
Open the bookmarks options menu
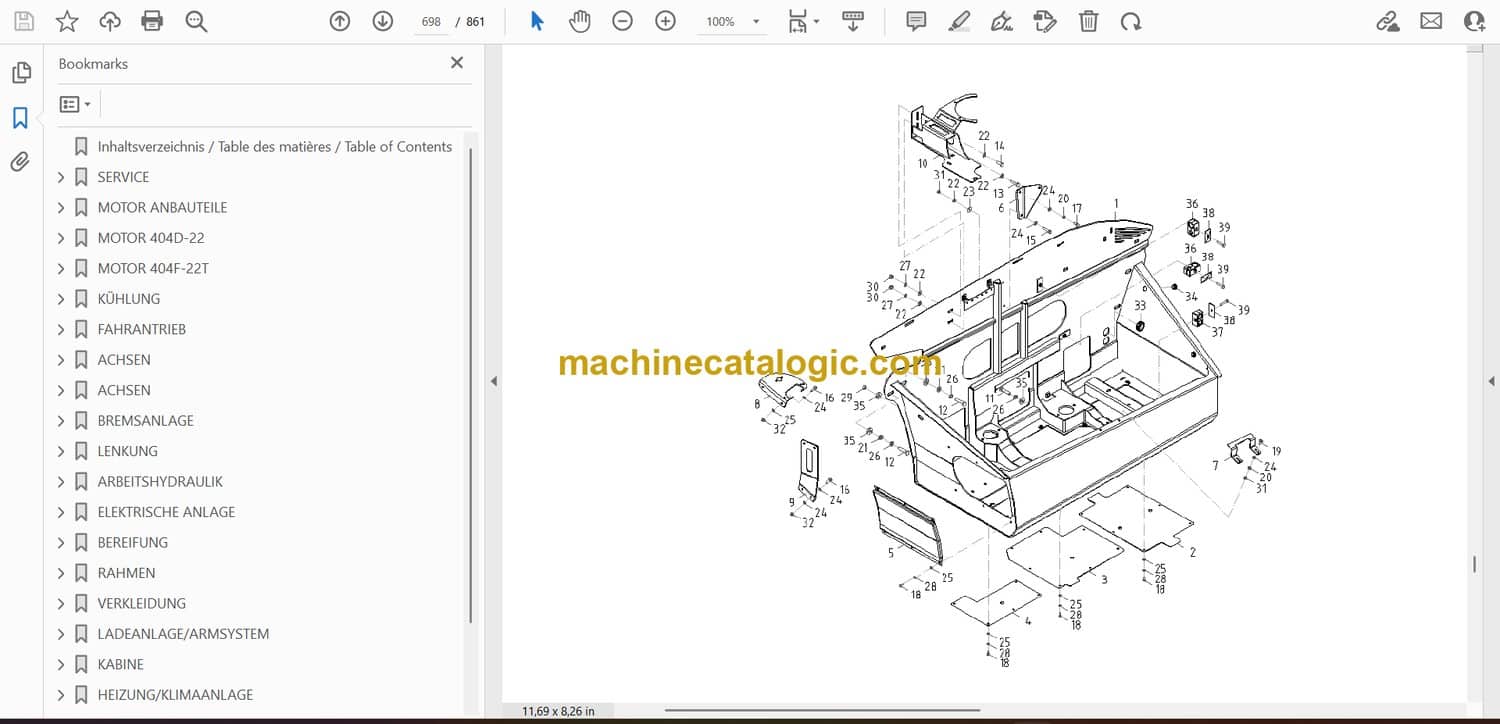pyautogui.click(x=75, y=104)
